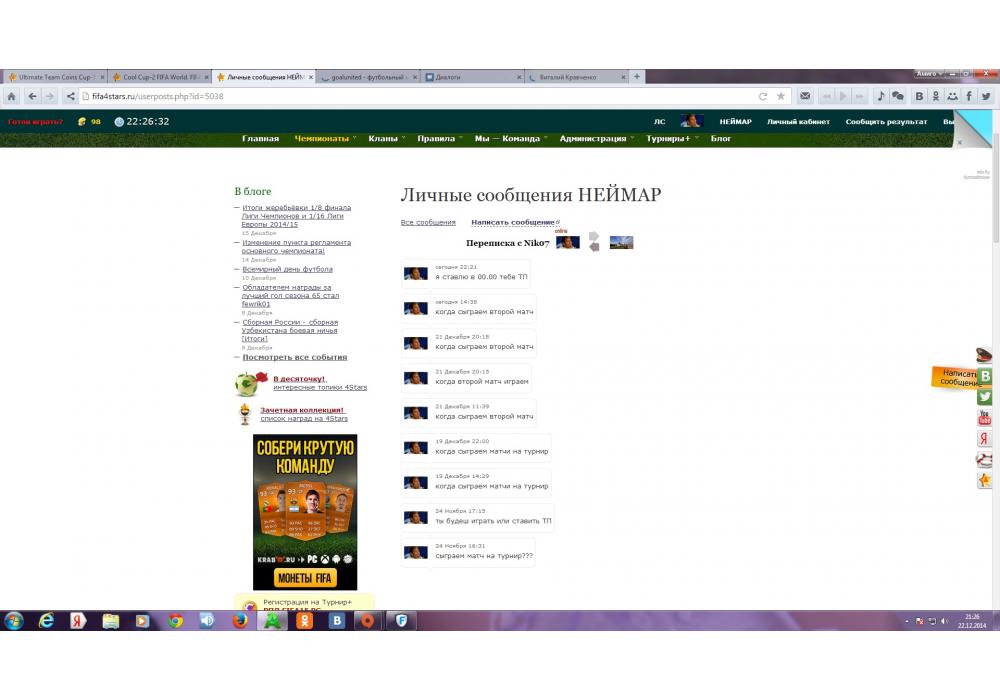Image resolution: width=1000 pixels, height=700 pixels.
Task: Click the star bookmark icon in address bar
Action: pyautogui.click(x=781, y=96)
